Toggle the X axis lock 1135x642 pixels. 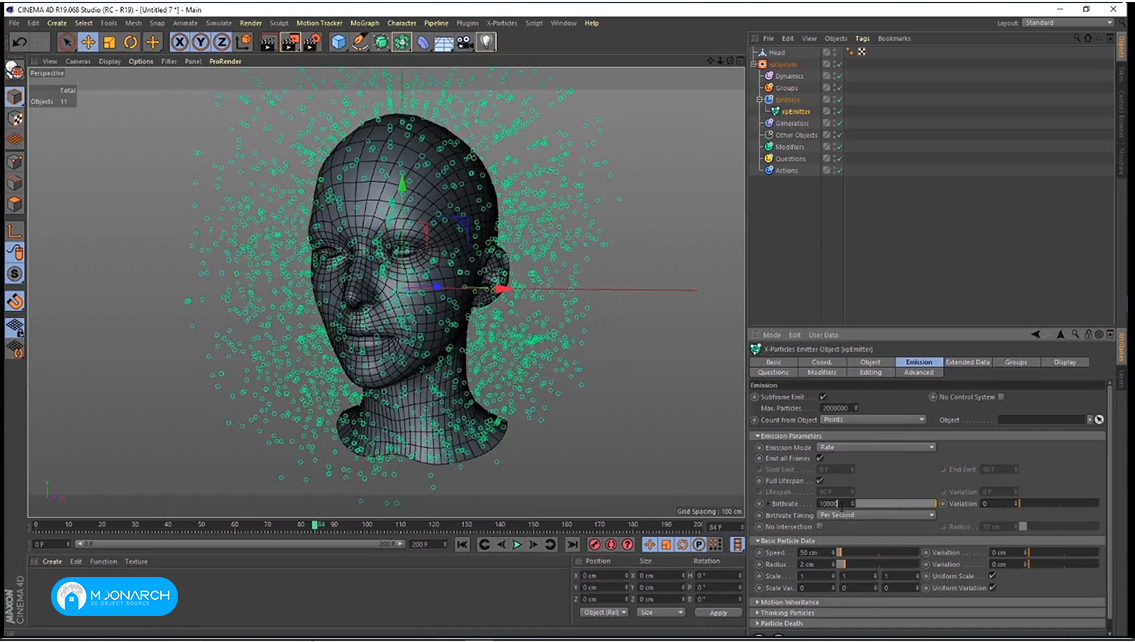click(180, 42)
